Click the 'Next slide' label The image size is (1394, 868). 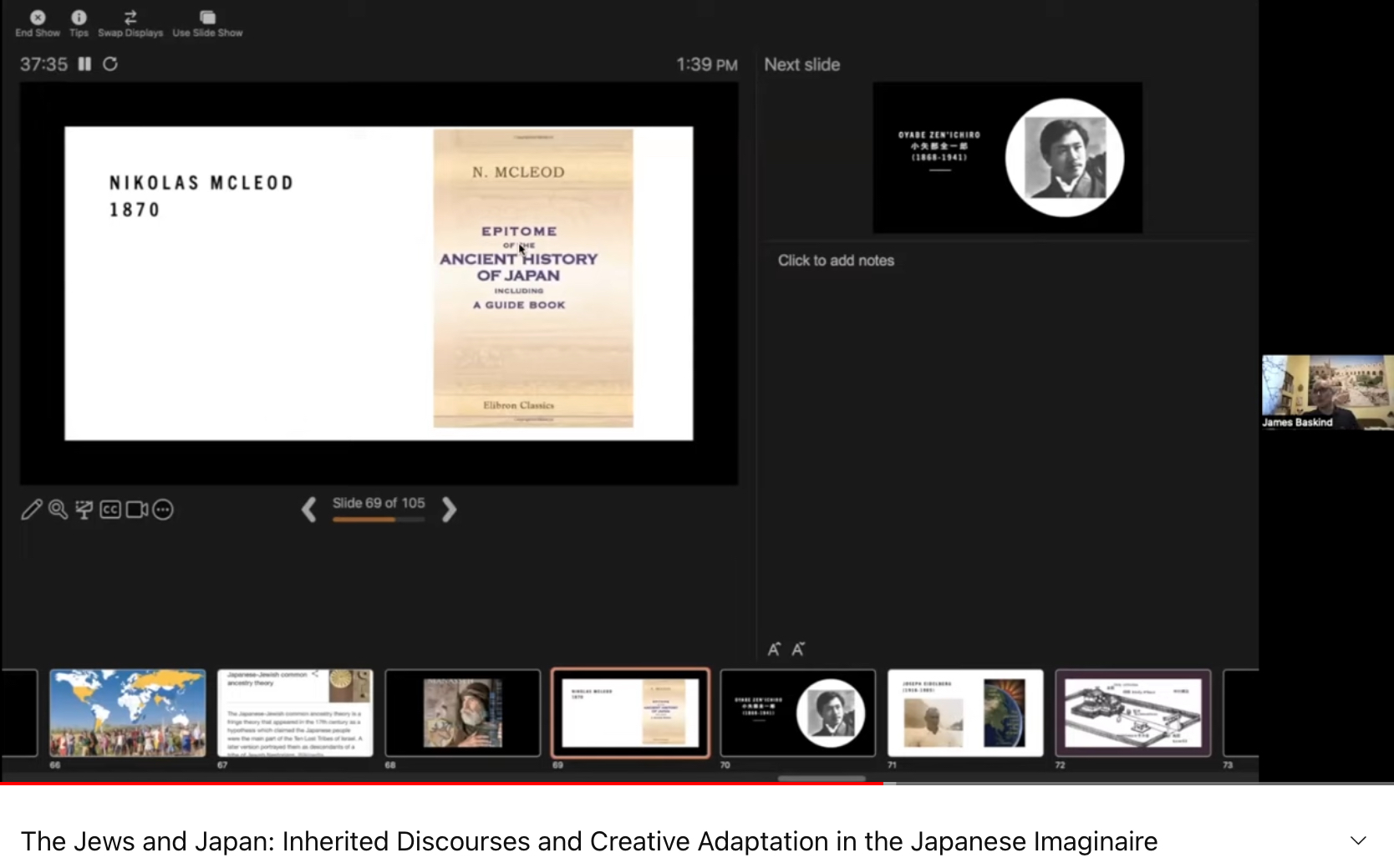pos(802,64)
